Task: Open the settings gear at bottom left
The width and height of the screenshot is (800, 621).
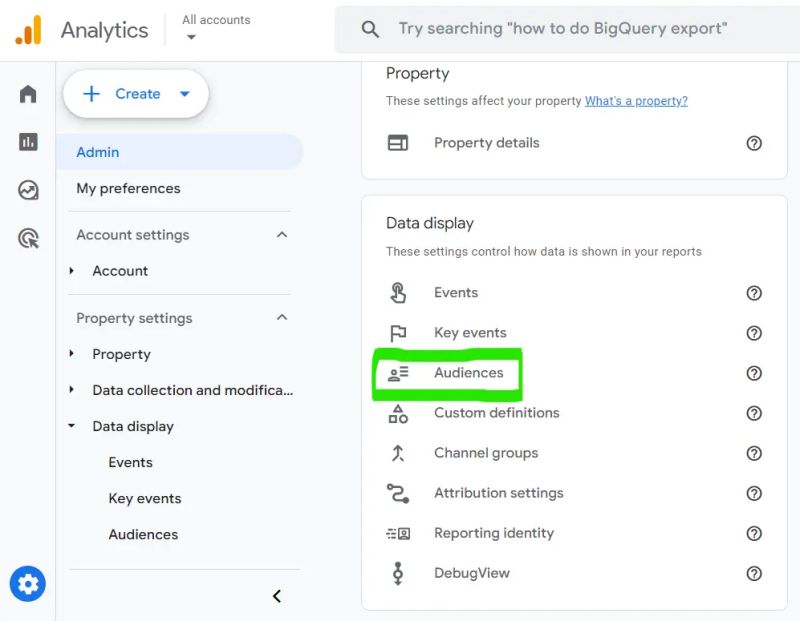Action: (28, 583)
